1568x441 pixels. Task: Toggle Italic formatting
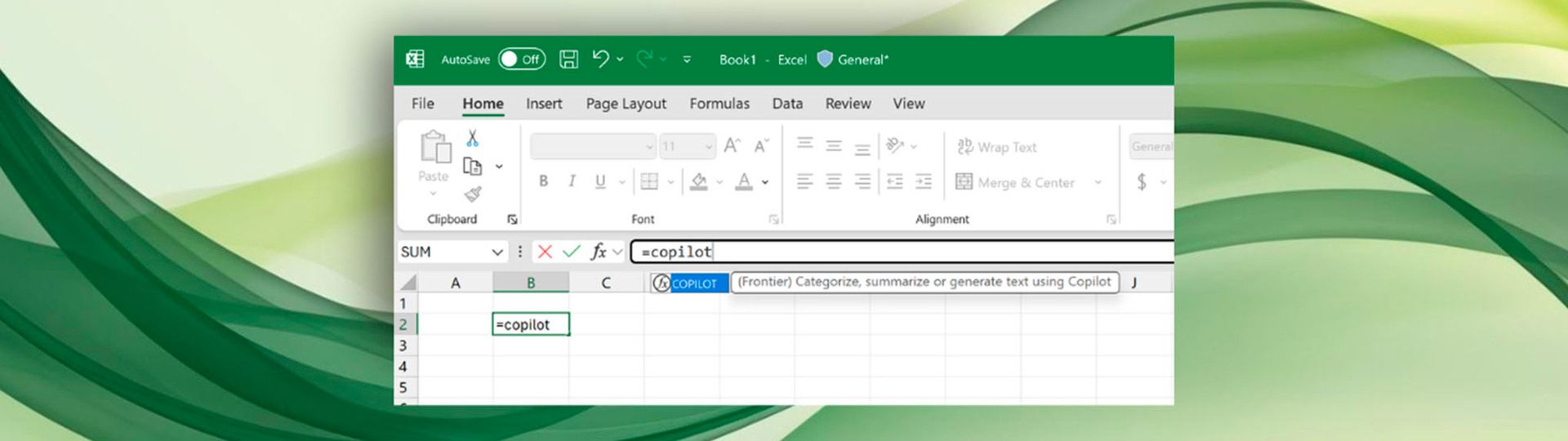point(572,181)
